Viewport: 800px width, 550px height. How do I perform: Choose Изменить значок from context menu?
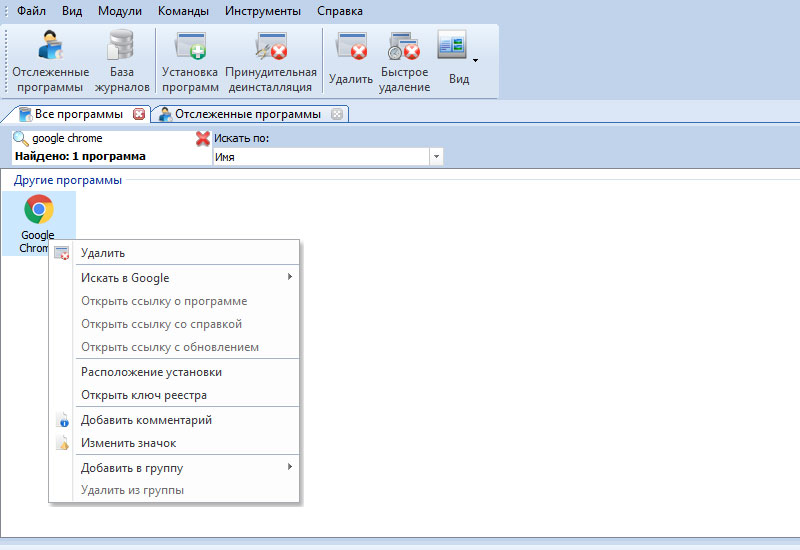point(128,443)
